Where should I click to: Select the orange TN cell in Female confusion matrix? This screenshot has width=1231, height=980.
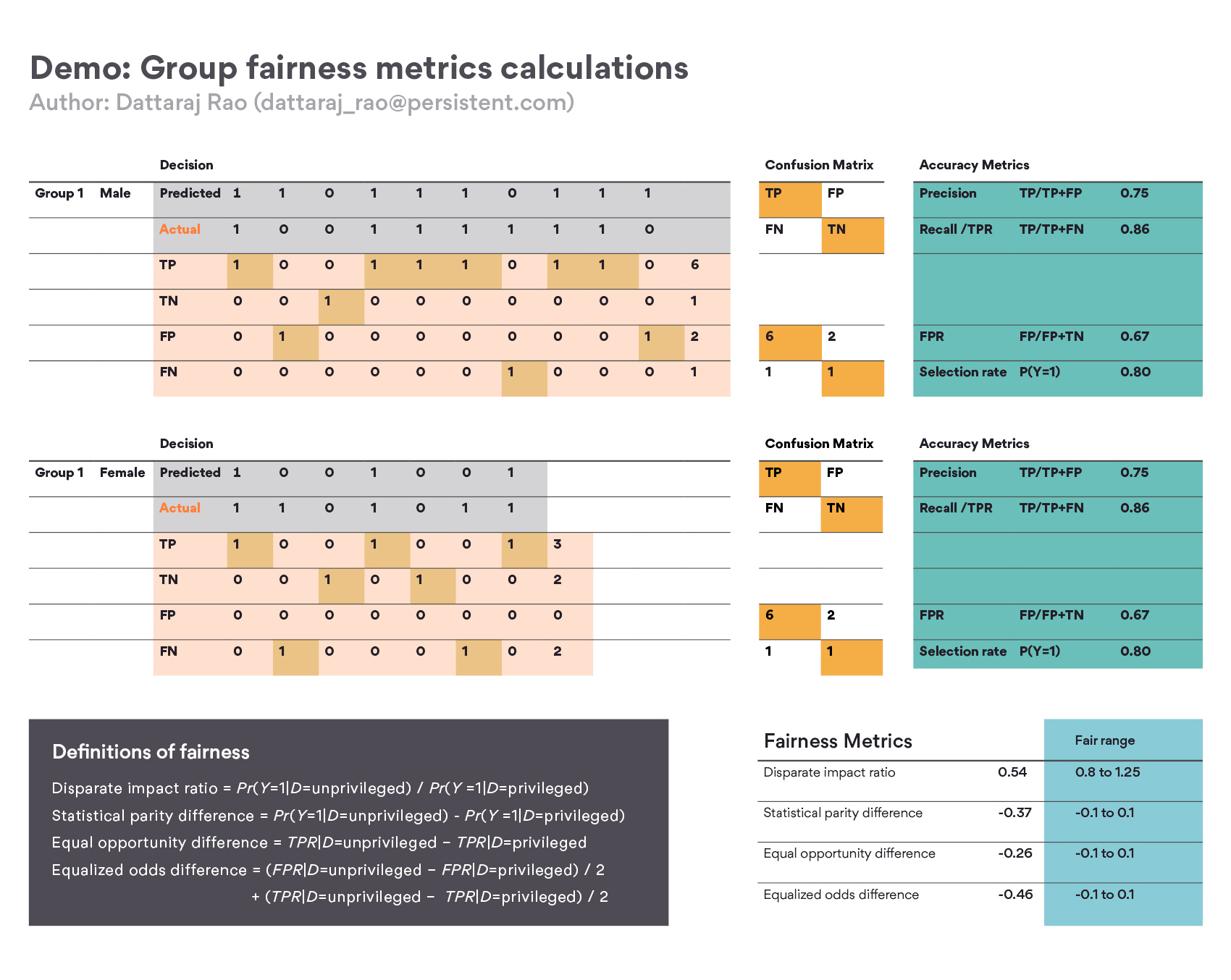pos(852,515)
